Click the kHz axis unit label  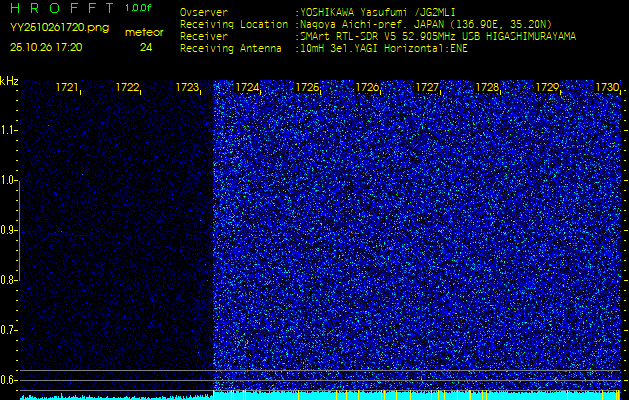click(9, 81)
